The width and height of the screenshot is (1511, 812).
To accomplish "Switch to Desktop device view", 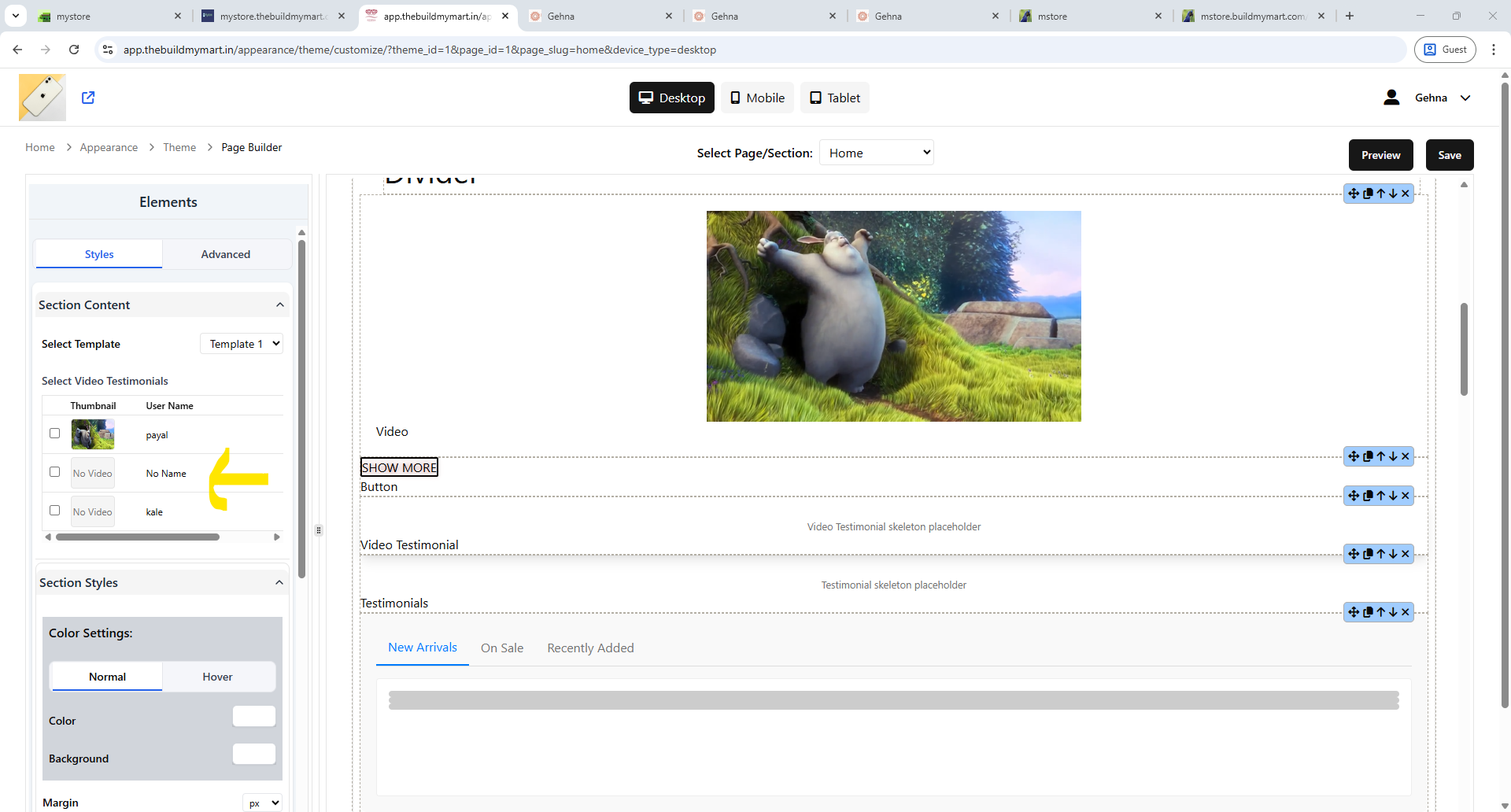I will 672,98.
